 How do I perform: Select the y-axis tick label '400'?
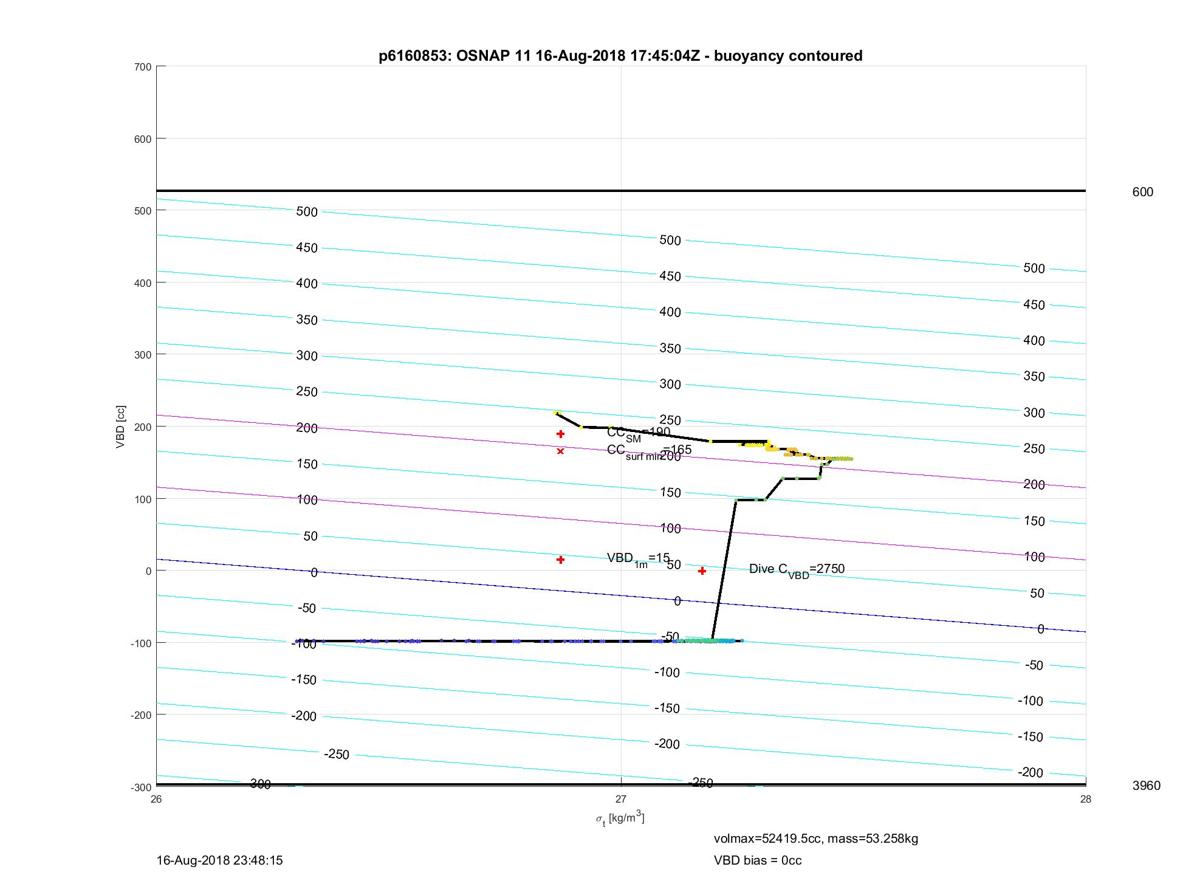click(142, 283)
